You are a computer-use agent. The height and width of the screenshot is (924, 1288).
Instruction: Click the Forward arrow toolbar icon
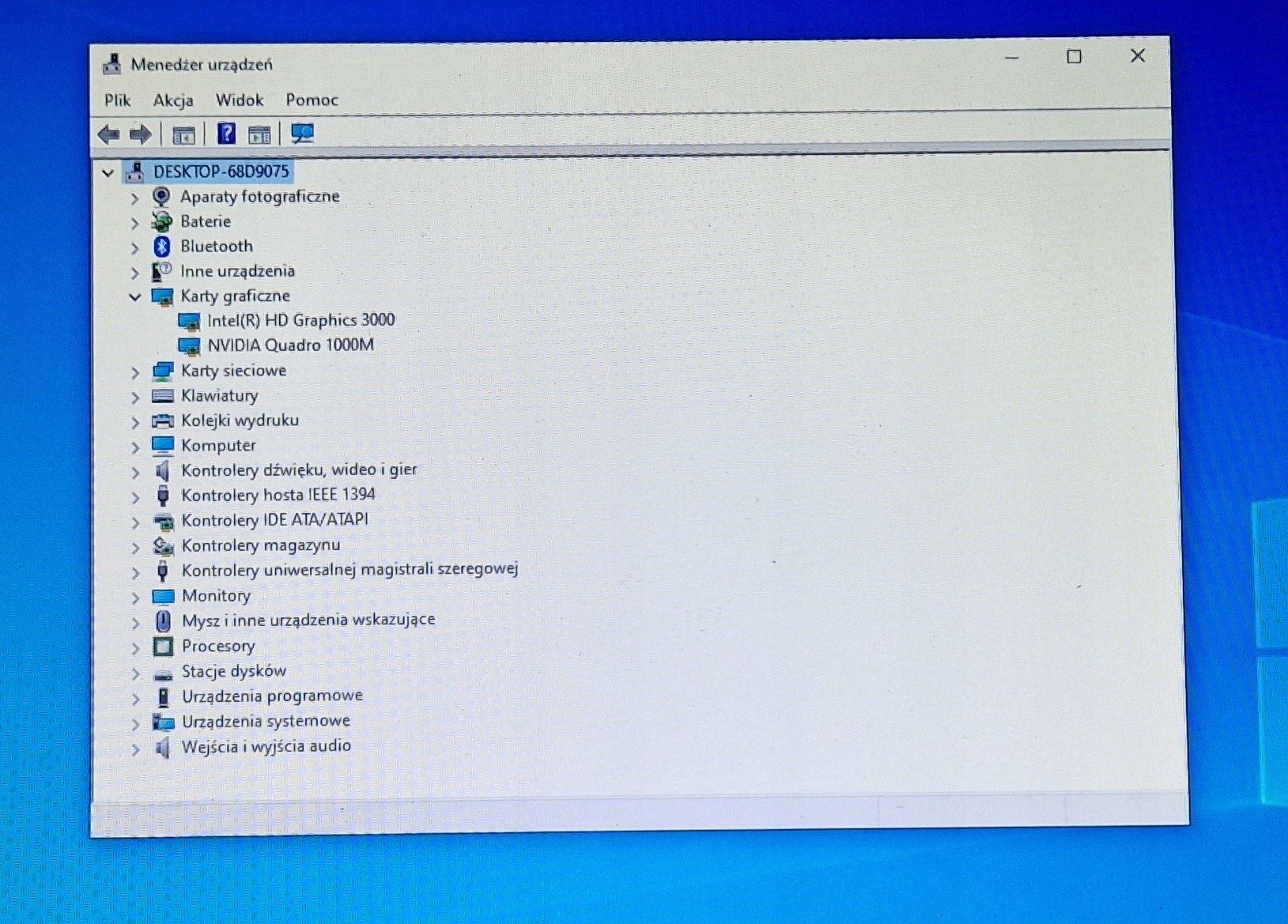(x=141, y=134)
